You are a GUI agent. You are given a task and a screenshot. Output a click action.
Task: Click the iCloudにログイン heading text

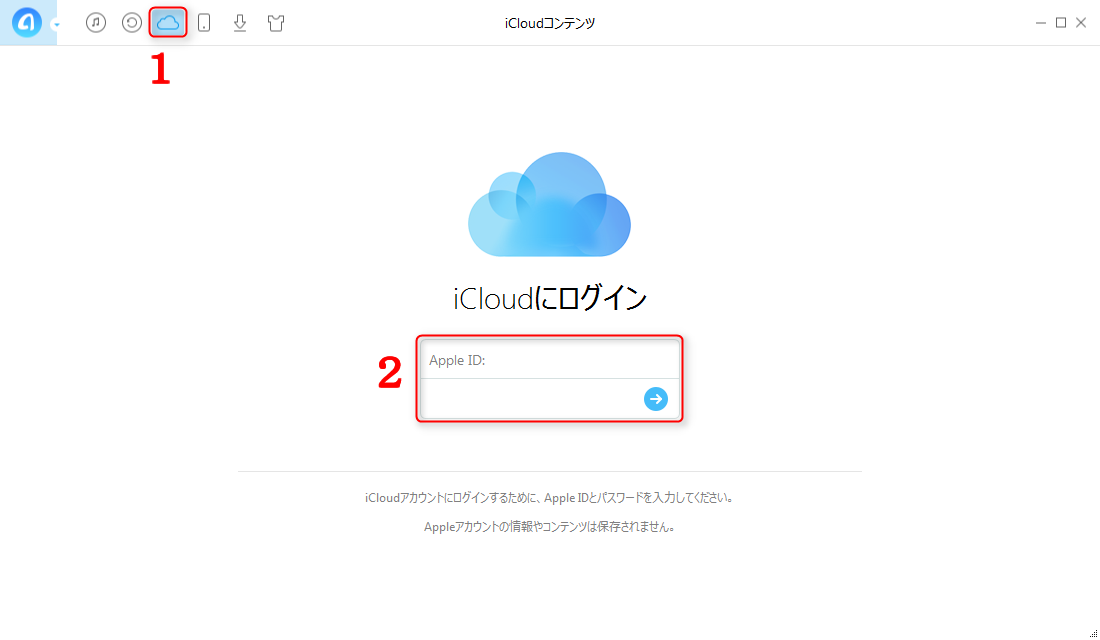550,298
